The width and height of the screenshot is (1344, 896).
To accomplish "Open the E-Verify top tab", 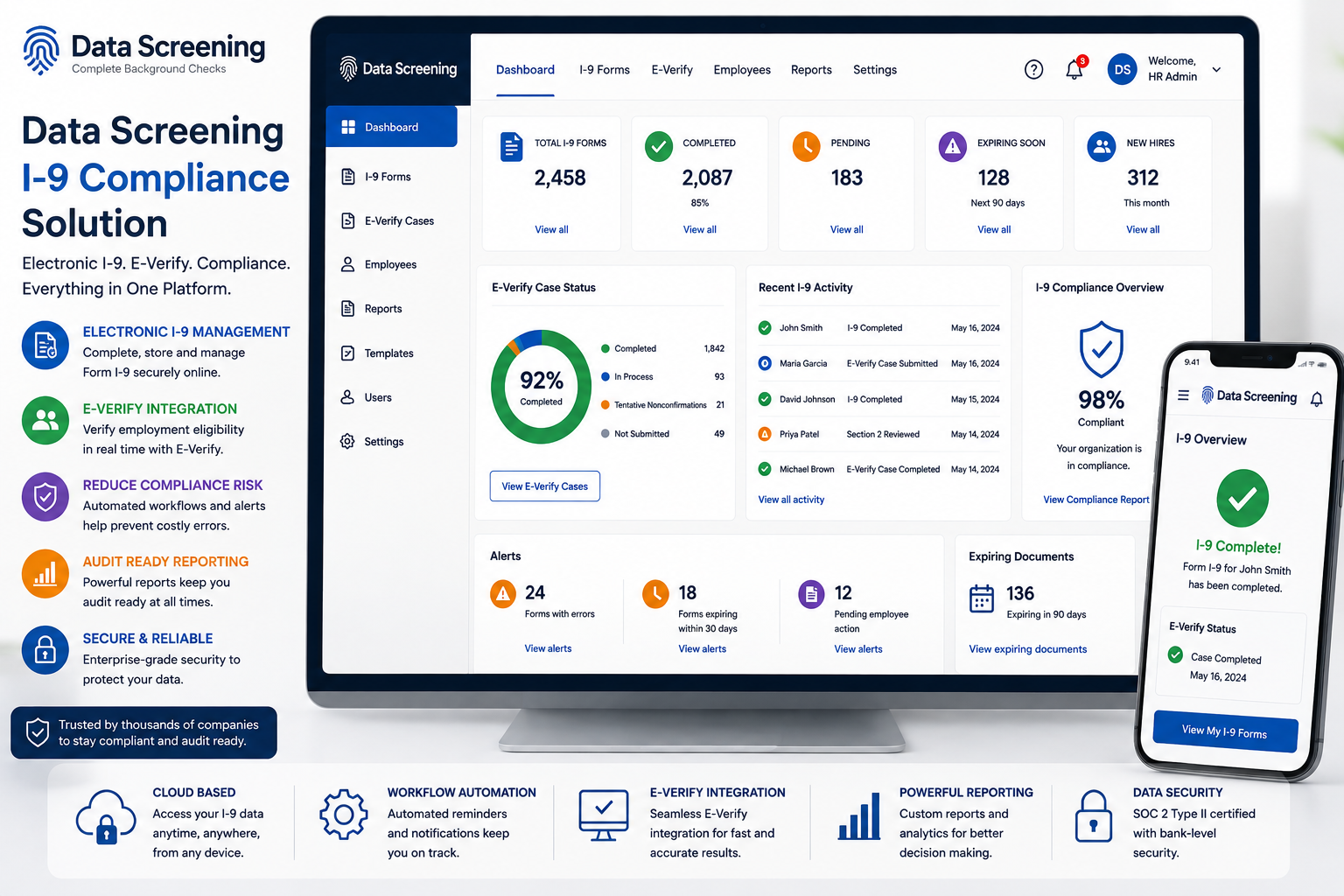I will pos(672,70).
